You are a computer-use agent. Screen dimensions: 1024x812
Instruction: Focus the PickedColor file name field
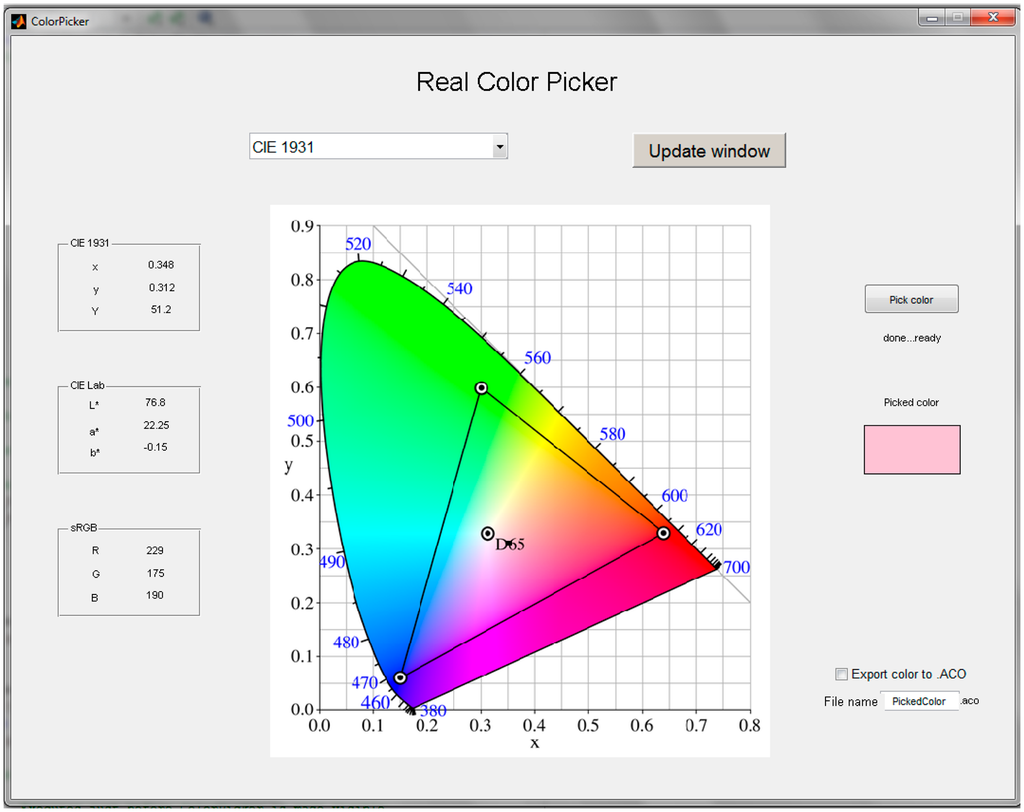[919, 701]
